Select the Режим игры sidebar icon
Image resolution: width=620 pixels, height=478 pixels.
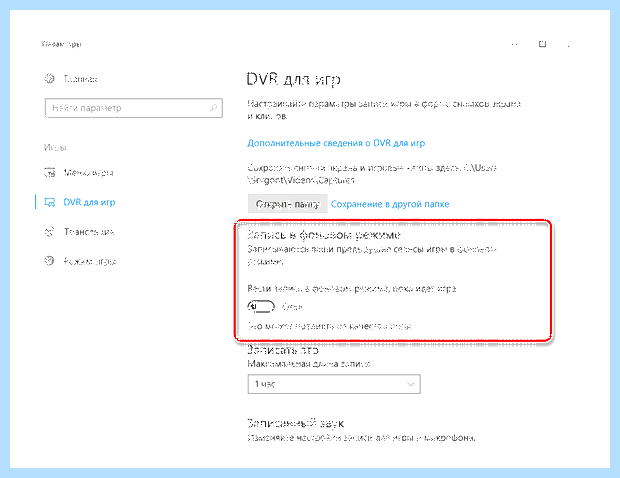pos(49,261)
